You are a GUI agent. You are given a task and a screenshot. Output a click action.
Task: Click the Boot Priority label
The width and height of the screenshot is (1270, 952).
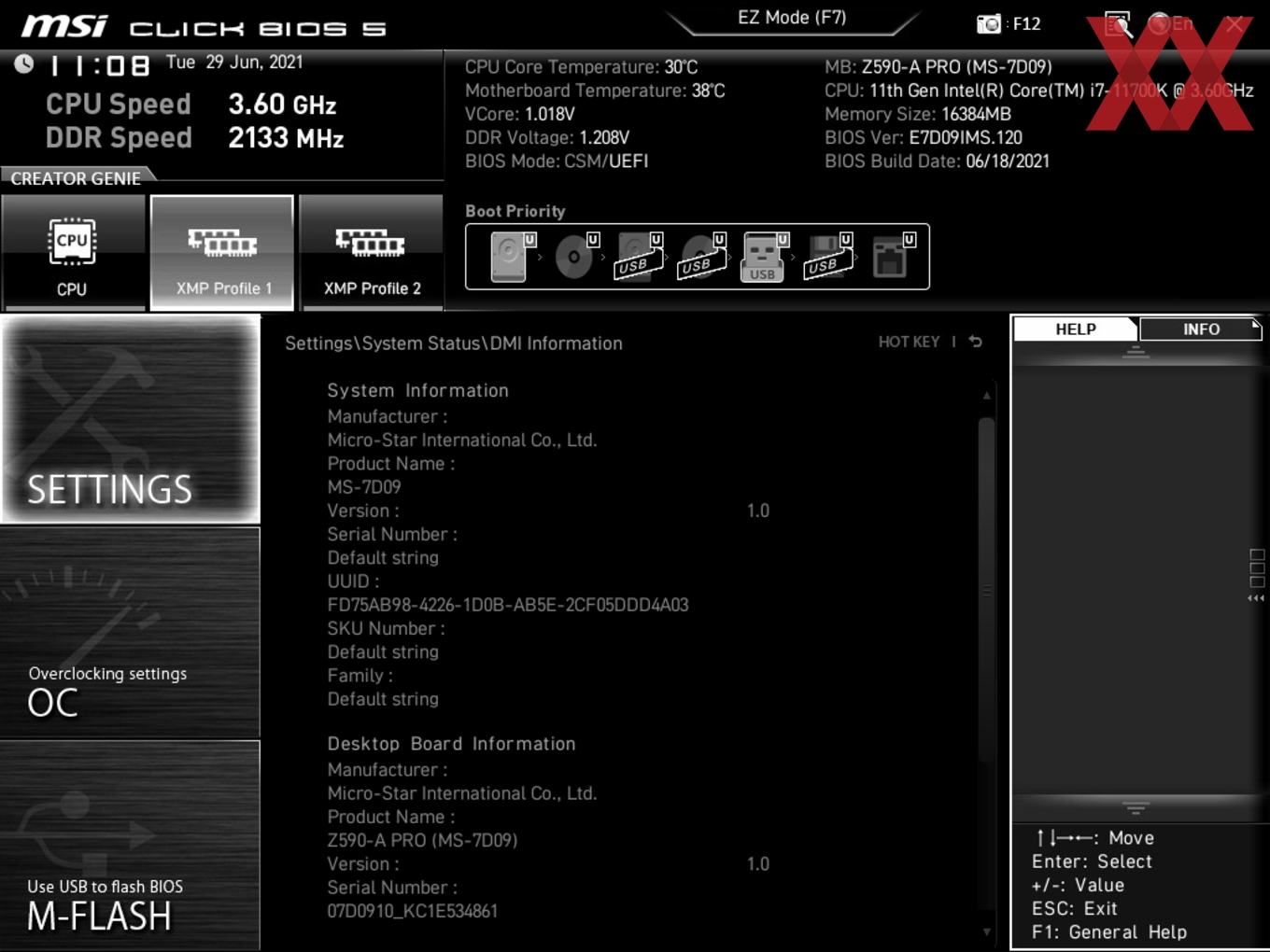pos(515,211)
